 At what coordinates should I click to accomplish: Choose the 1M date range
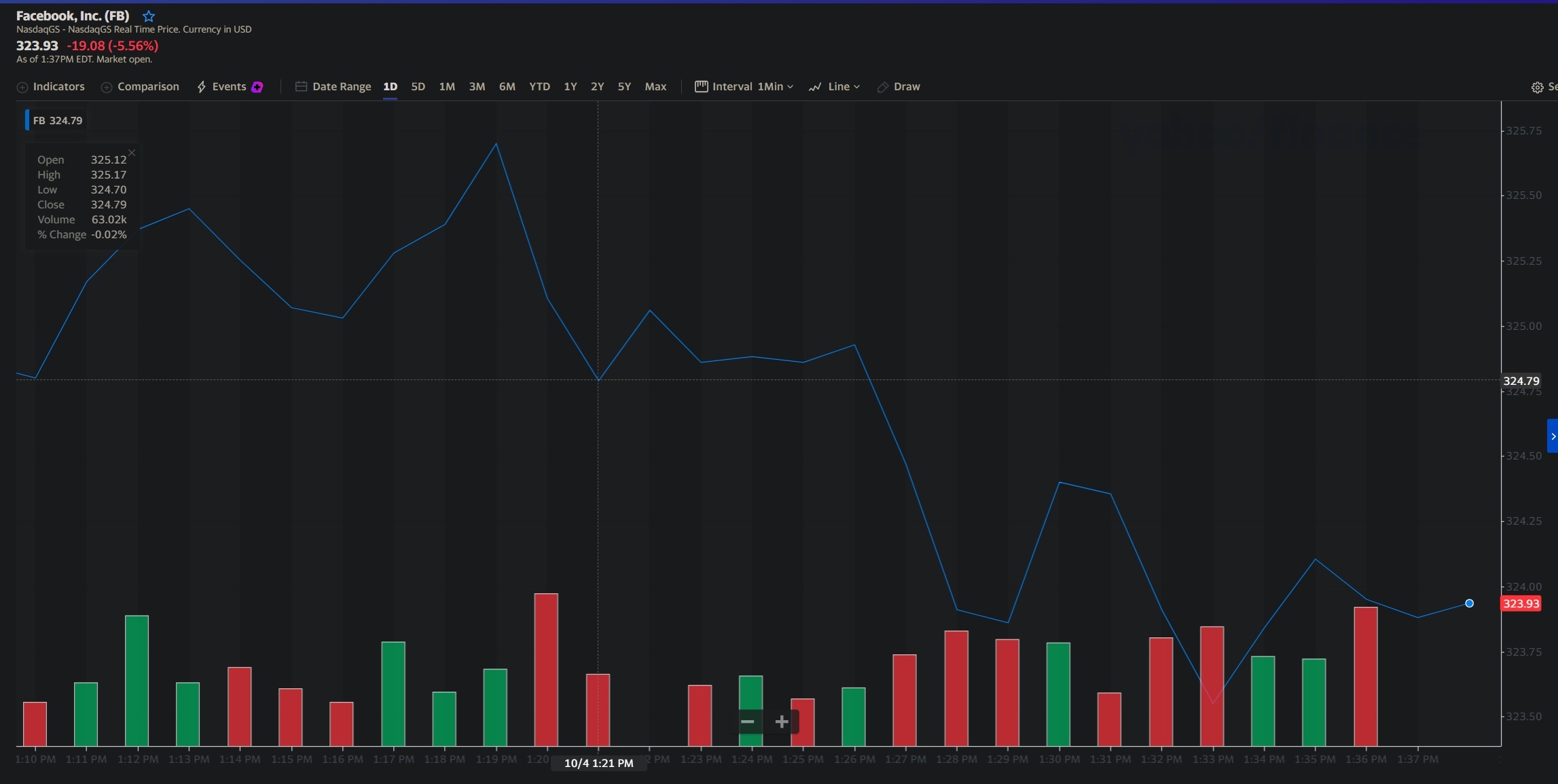coord(446,87)
